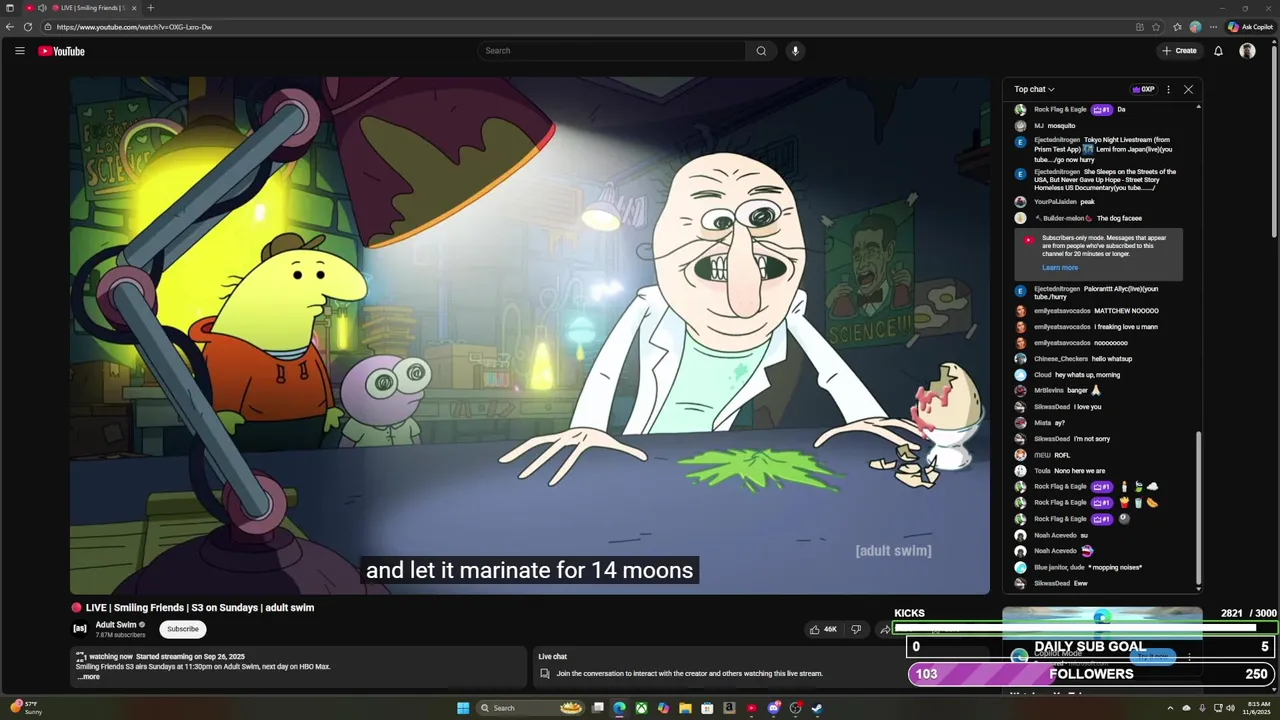Image resolution: width=1280 pixels, height=720 pixels.
Task: Click the video title text
Action: click(x=200, y=607)
